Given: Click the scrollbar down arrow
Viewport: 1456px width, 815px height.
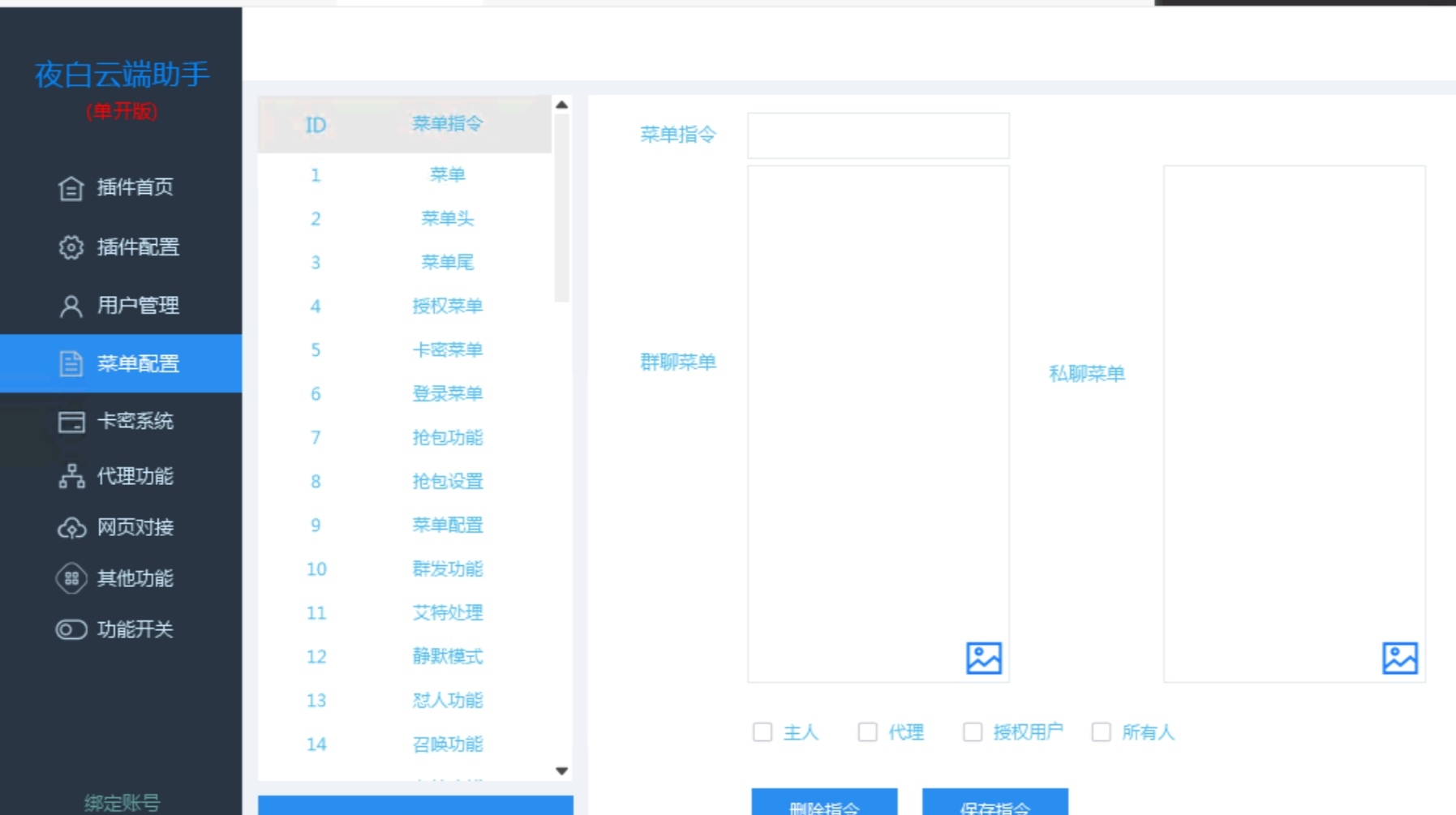Looking at the screenshot, I should coord(560,771).
